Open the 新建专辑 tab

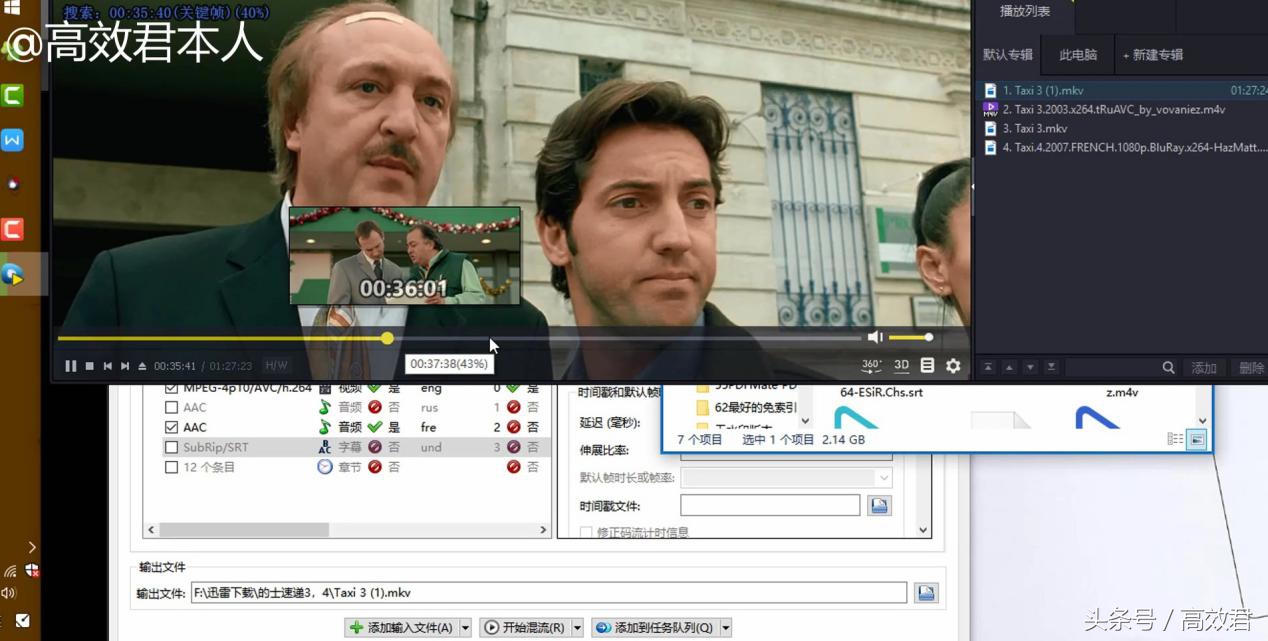click(1152, 55)
